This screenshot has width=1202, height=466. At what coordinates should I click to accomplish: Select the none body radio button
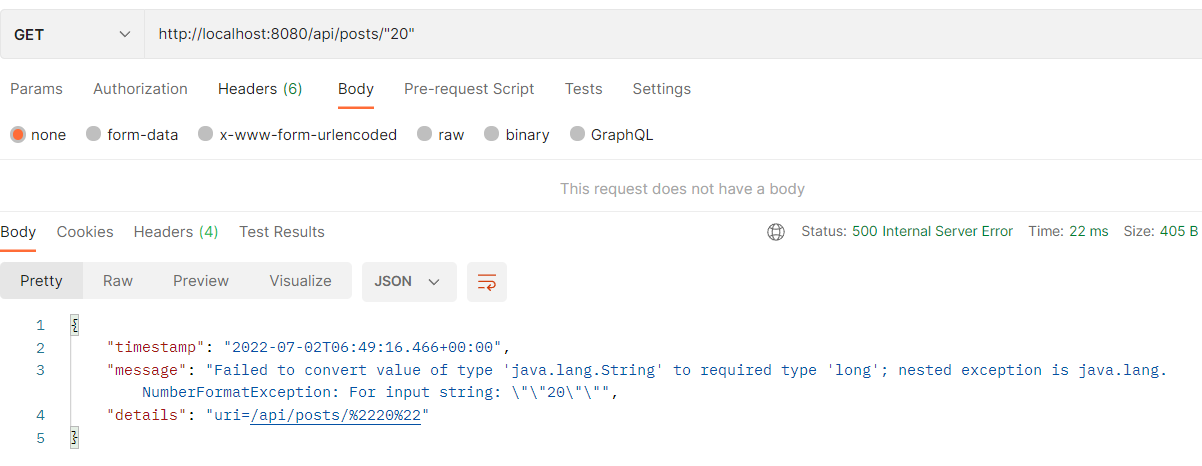[x=17, y=134]
